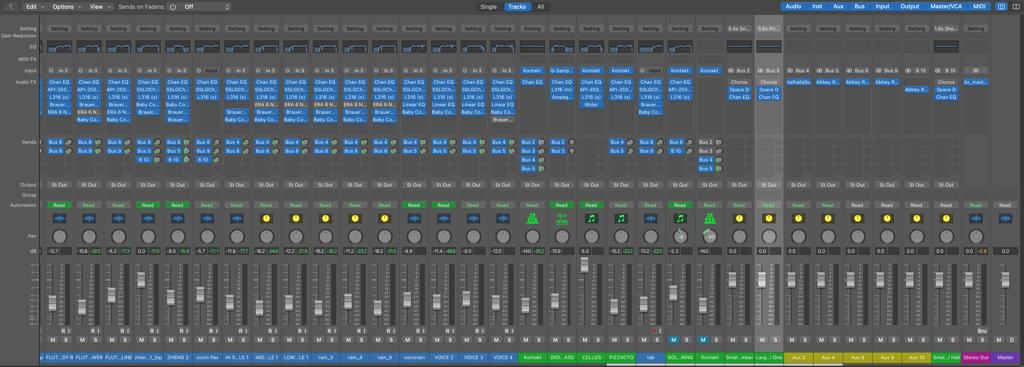The width and height of the screenshot is (1024, 367).
Task: Click the waveform icon on Master channel
Action: tap(1005, 218)
